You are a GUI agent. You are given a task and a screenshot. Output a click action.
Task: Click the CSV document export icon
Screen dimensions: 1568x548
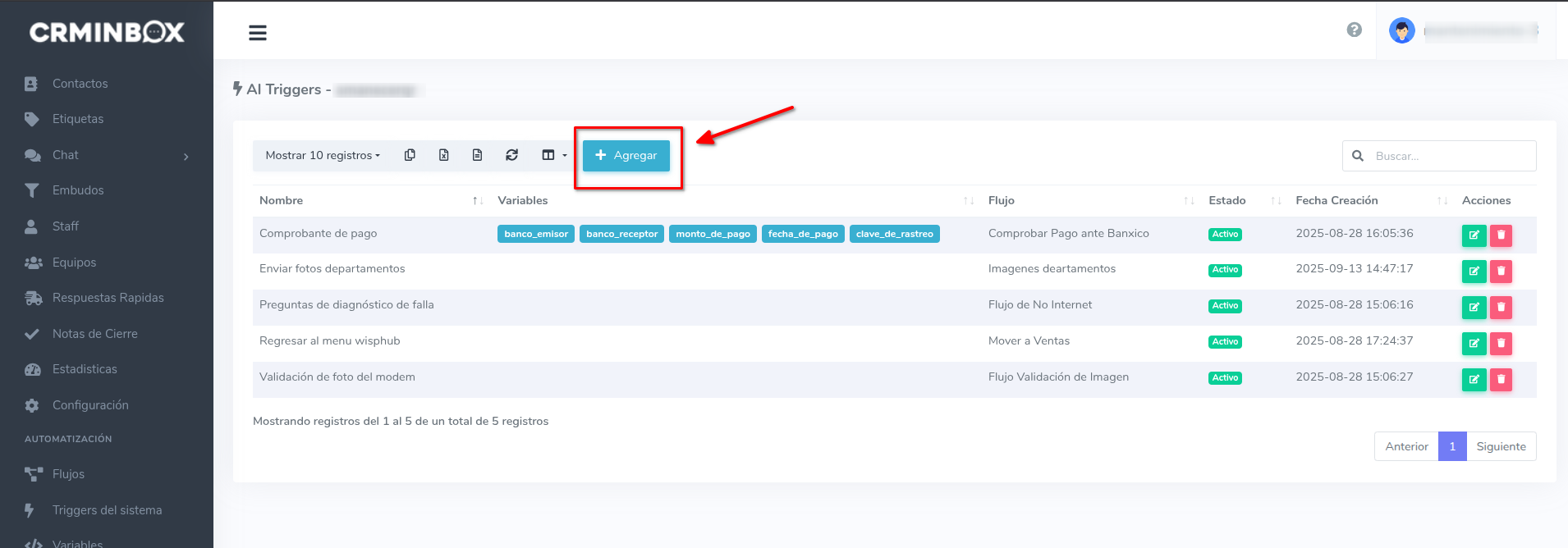point(477,155)
